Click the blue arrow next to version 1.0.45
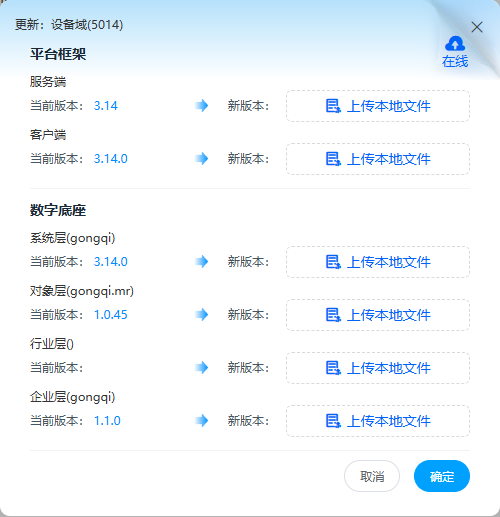Viewport: 500px width, 517px height. click(x=202, y=314)
